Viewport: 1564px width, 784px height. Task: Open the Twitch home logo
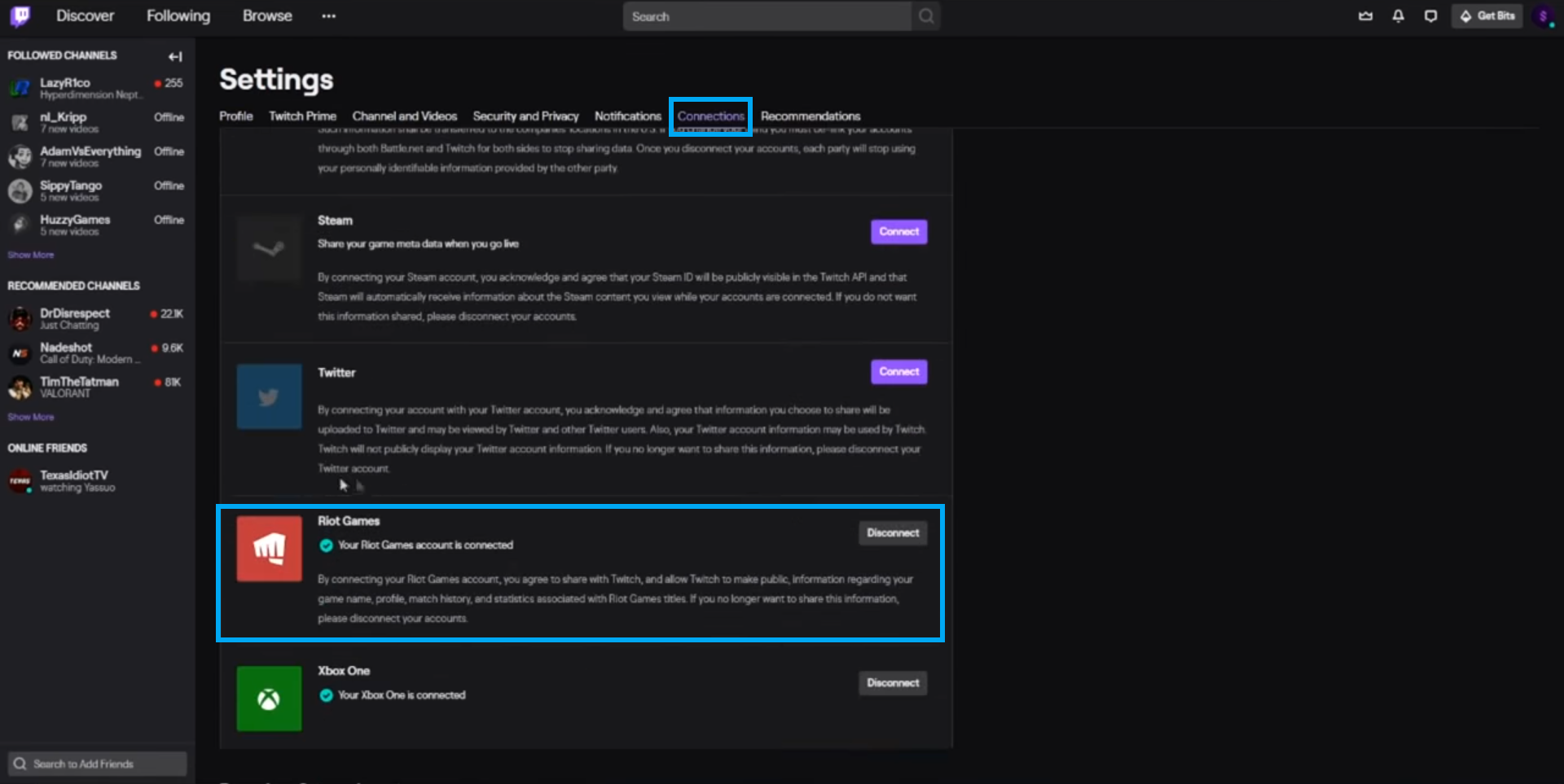[x=20, y=15]
